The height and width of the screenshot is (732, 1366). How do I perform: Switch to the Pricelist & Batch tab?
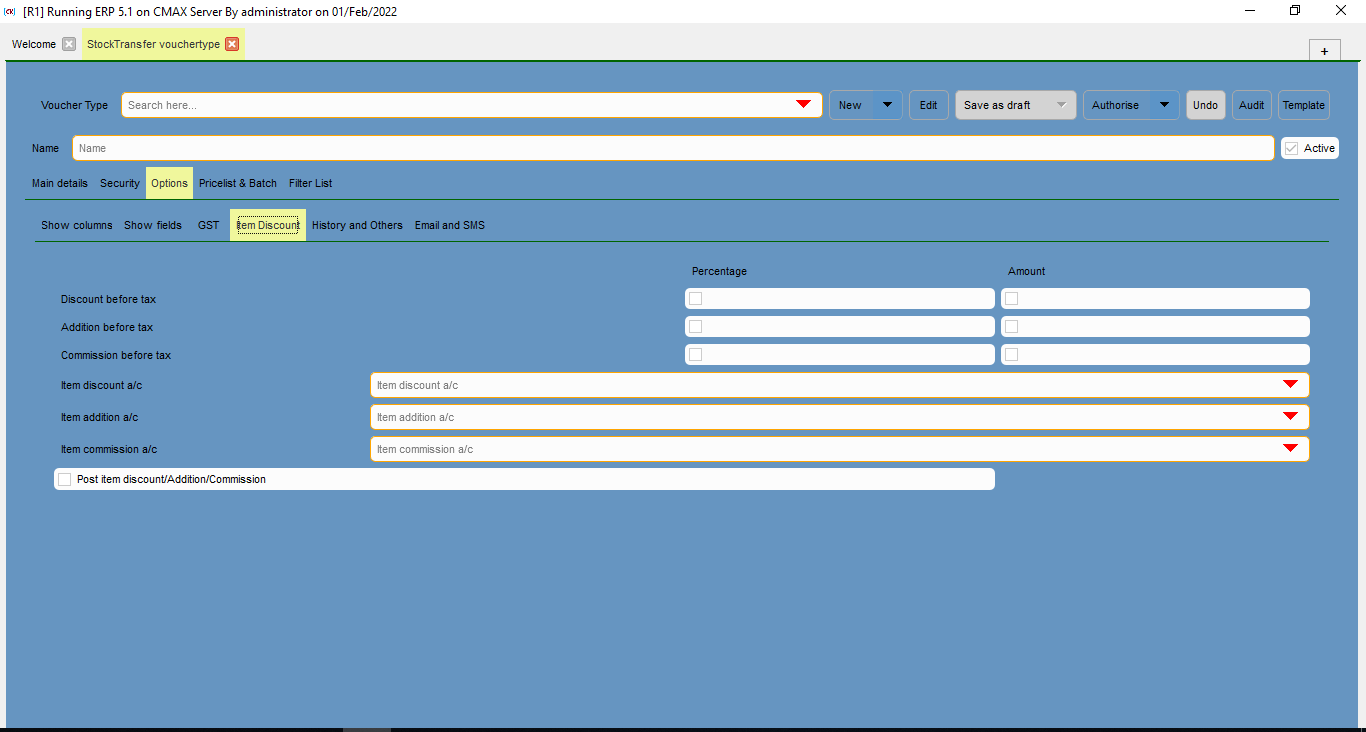point(237,183)
